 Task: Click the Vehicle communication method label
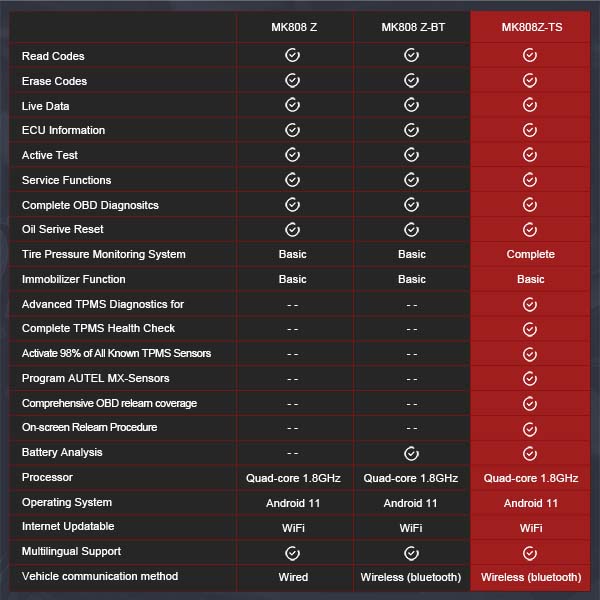click(100, 576)
